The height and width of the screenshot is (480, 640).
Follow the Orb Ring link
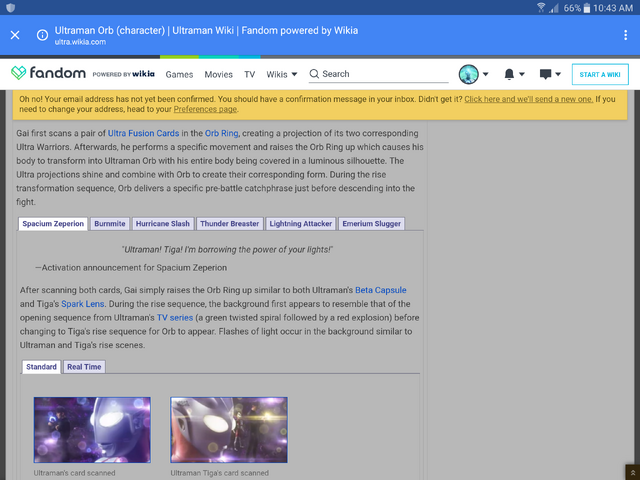click(221, 133)
